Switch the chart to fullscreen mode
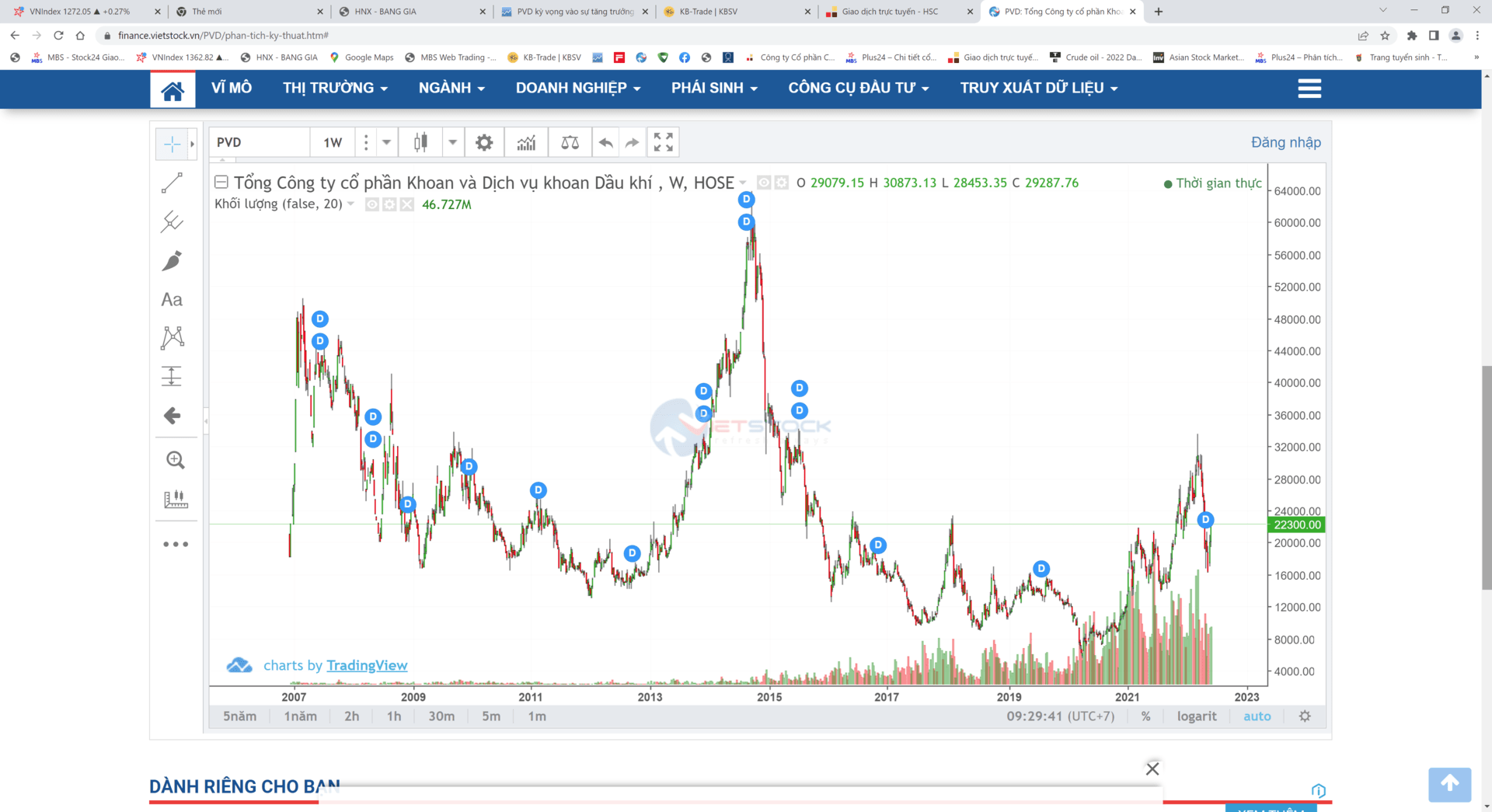1492x812 pixels. 663,143
